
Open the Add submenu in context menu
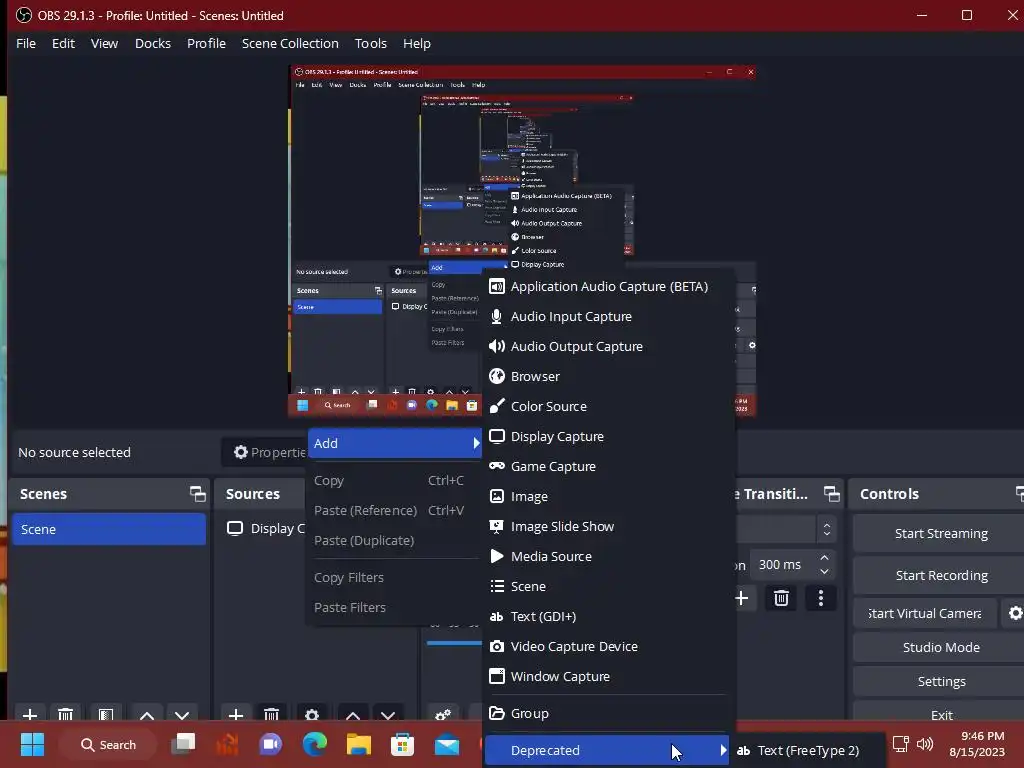tap(394, 443)
